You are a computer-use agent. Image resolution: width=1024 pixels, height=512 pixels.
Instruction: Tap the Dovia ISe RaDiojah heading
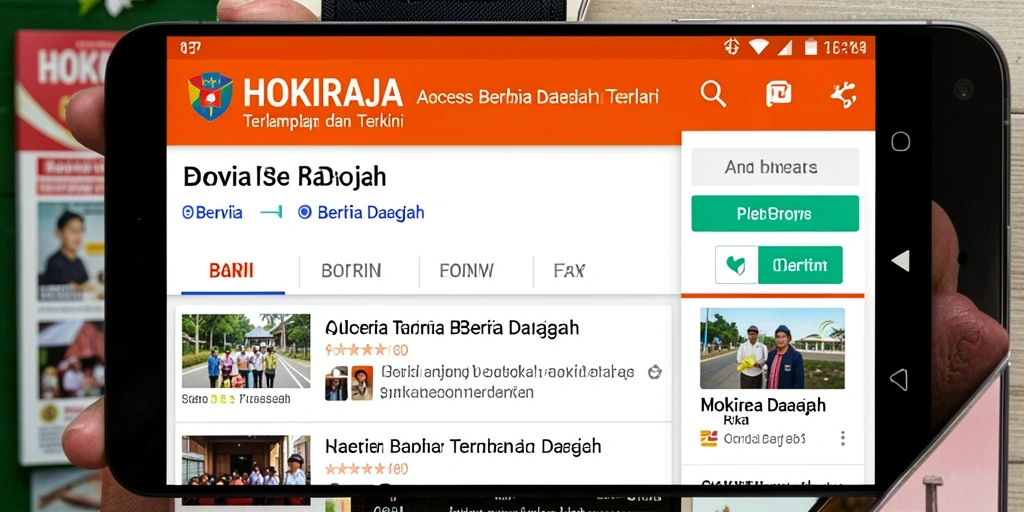[285, 176]
